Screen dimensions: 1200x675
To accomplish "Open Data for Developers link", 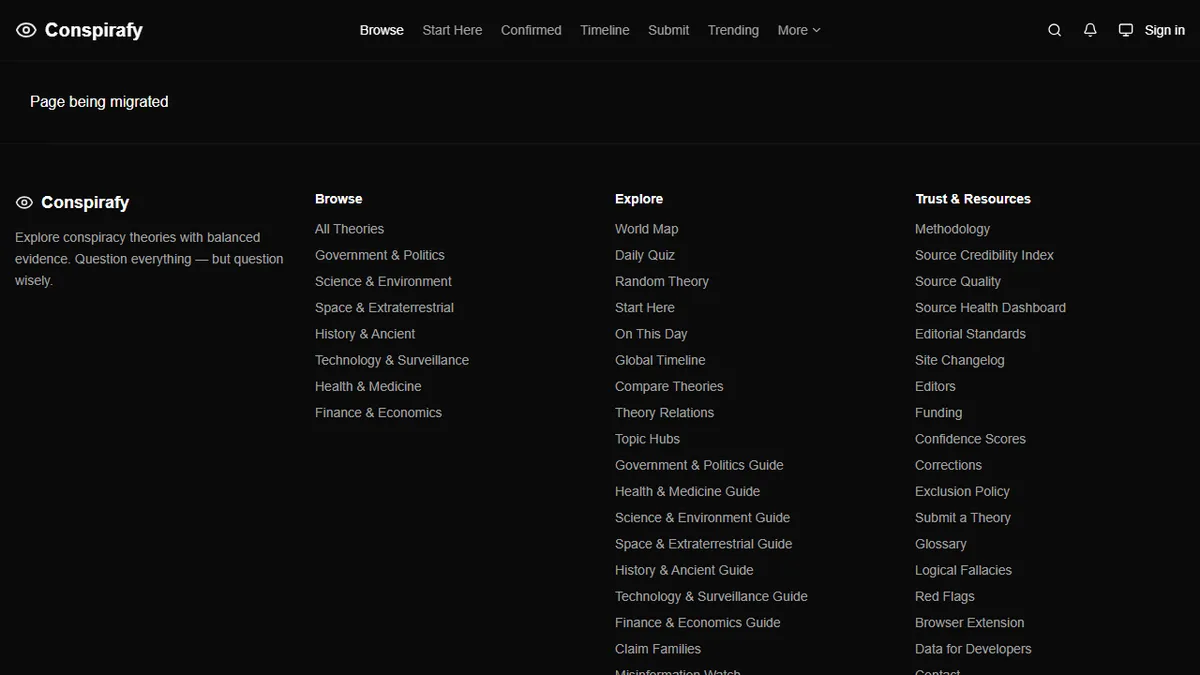I will coord(973,649).
